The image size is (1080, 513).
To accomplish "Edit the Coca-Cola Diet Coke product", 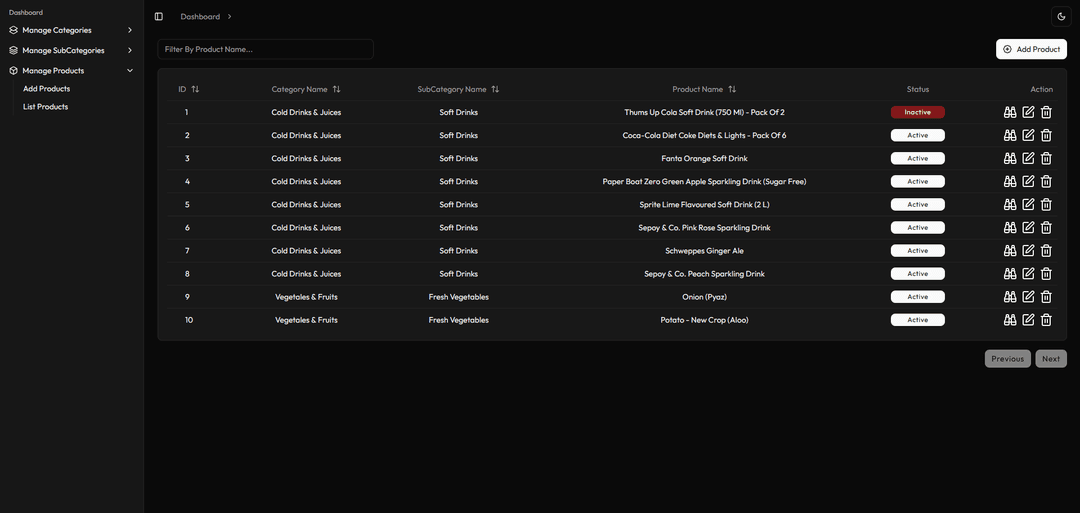I will coord(1028,135).
